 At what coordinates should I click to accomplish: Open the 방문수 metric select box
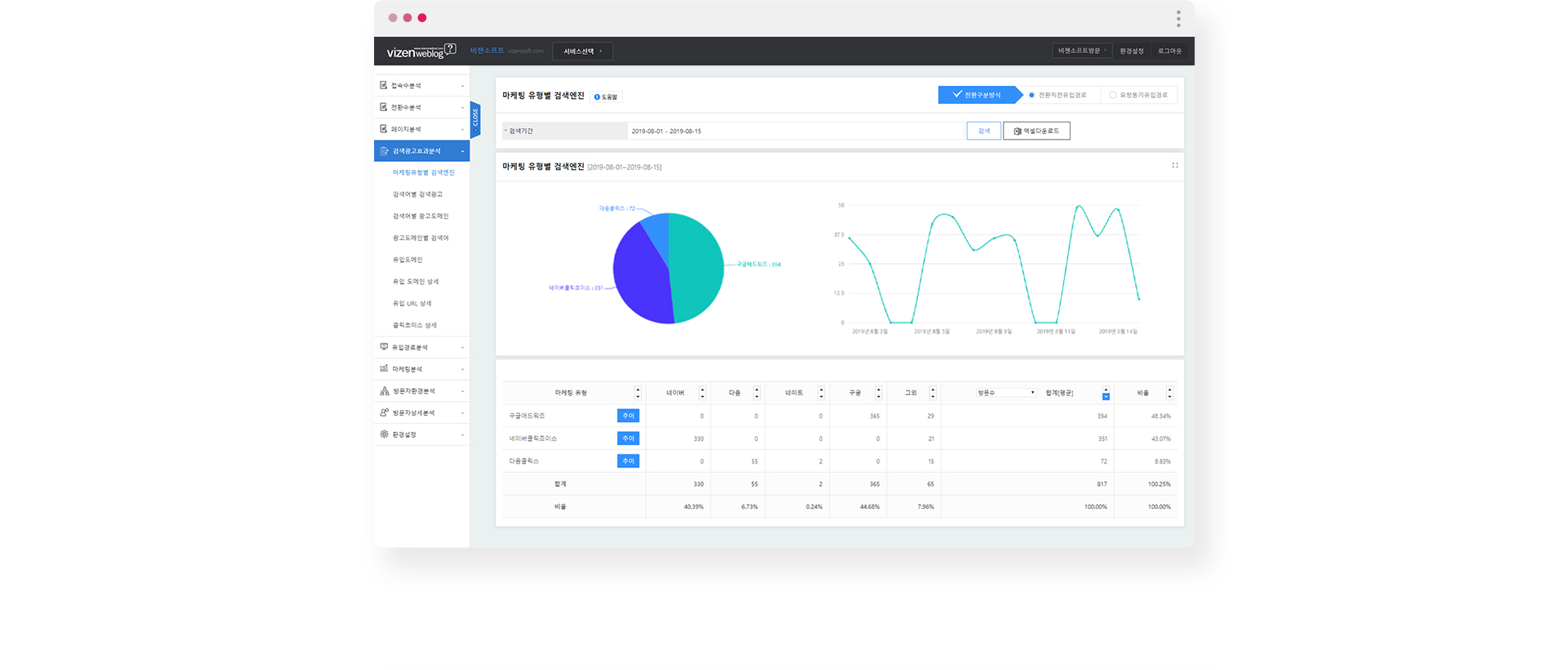(x=1005, y=393)
